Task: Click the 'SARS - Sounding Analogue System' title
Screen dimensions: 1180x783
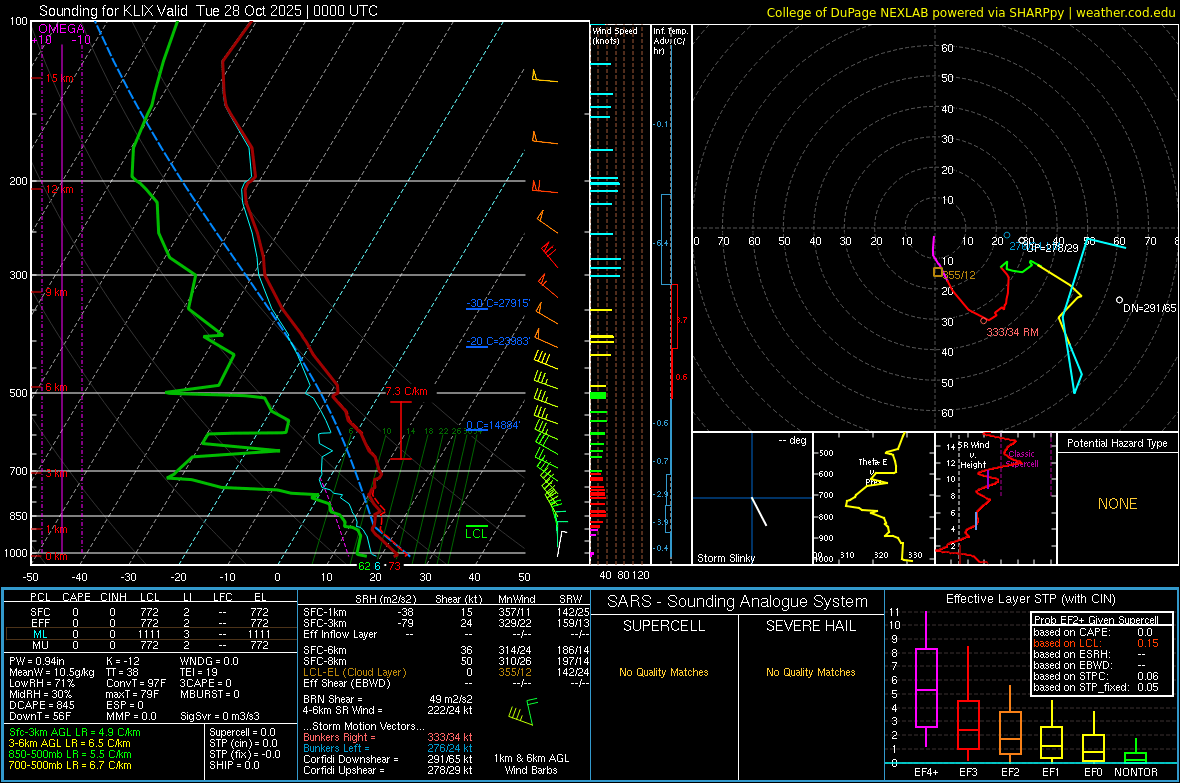Action: click(x=738, y=602)
